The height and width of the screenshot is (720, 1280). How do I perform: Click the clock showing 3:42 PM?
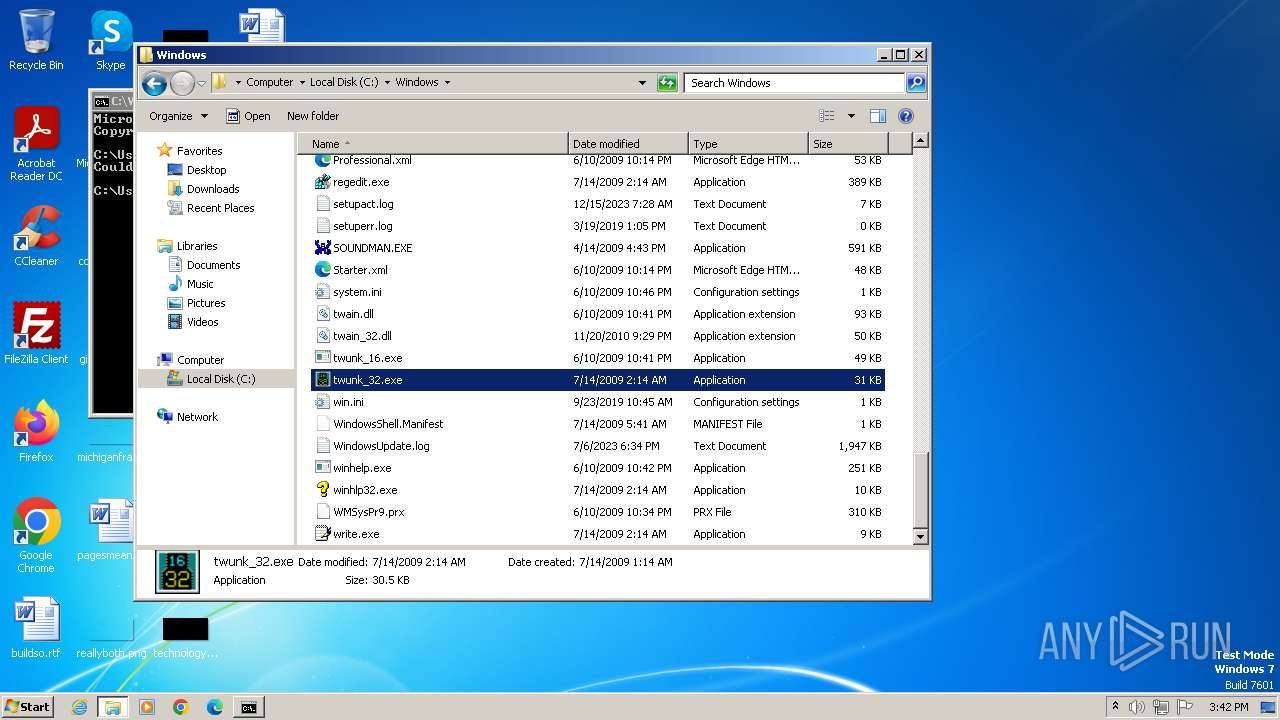pos(1228,707)
